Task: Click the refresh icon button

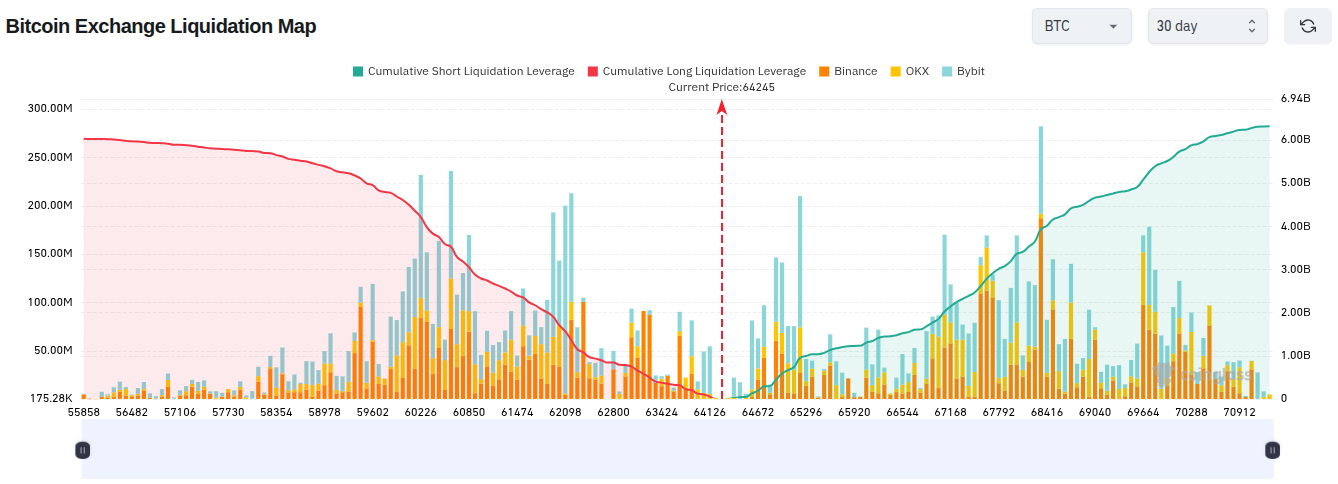Action: [1307, 26]
